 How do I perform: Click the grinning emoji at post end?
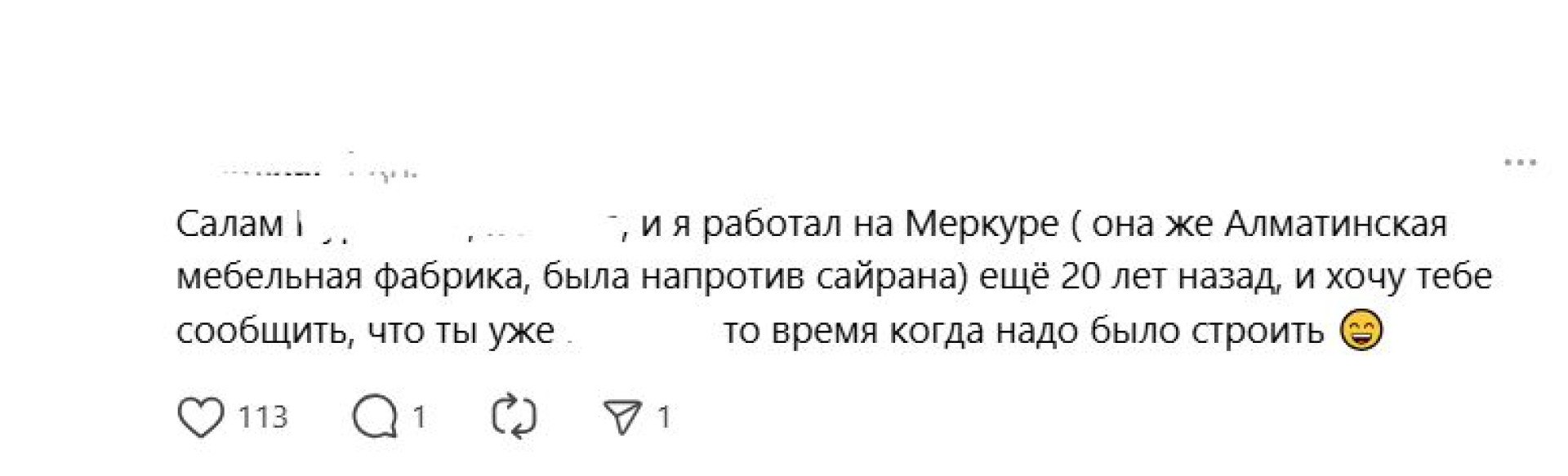pyautogui.click(x=1362, y=331)
